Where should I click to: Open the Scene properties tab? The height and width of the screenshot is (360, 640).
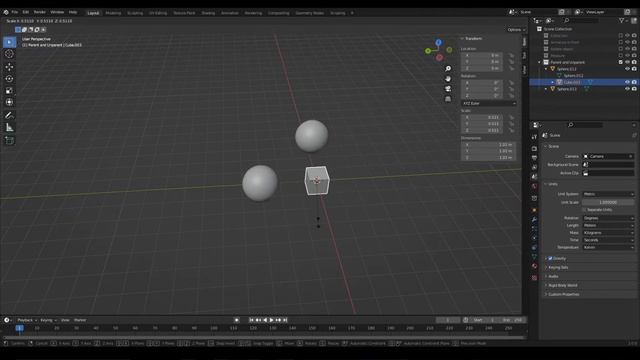[x=534, y=177]
